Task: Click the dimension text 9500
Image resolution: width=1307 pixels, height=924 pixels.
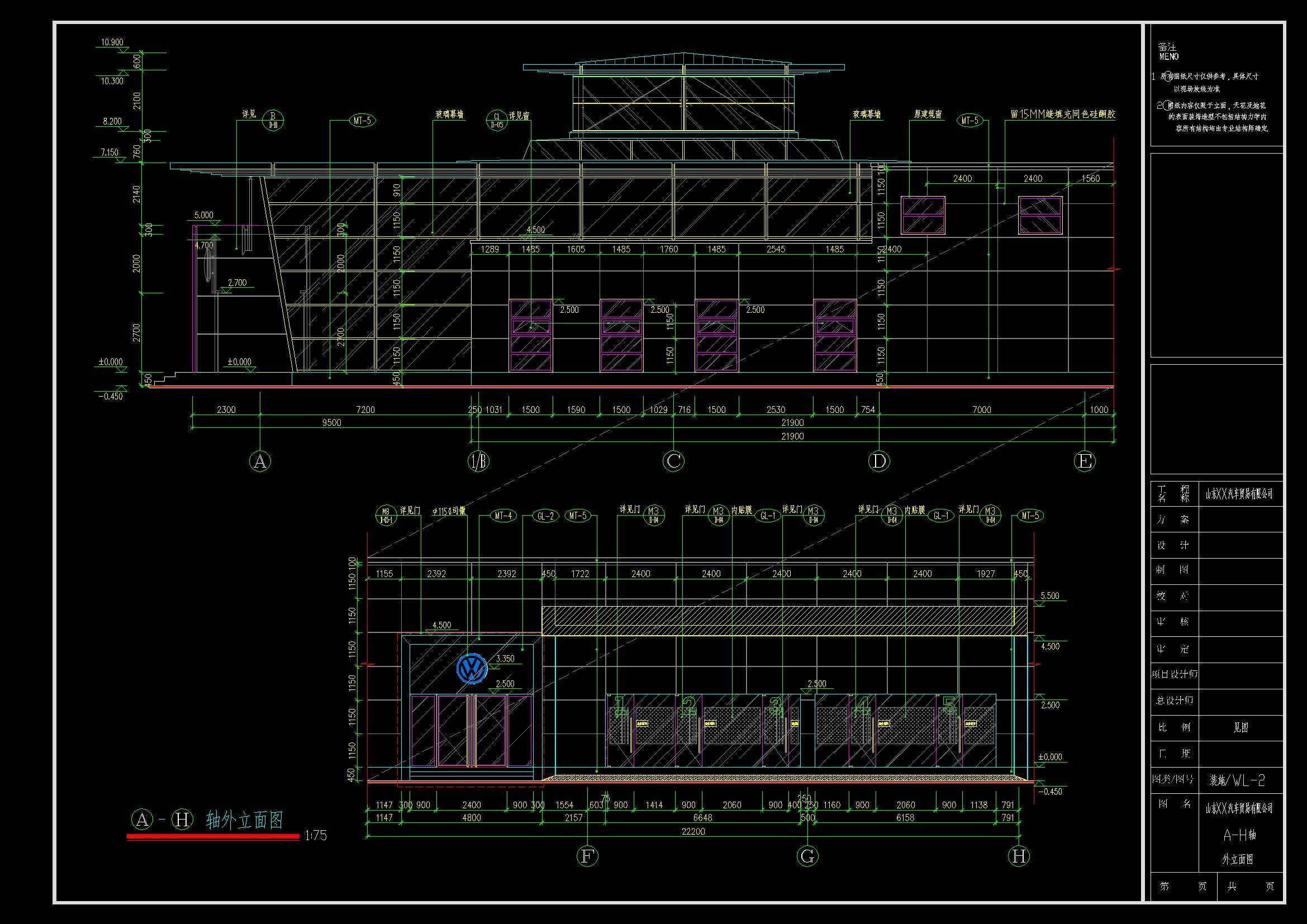Action: click(x=331, y=422)
